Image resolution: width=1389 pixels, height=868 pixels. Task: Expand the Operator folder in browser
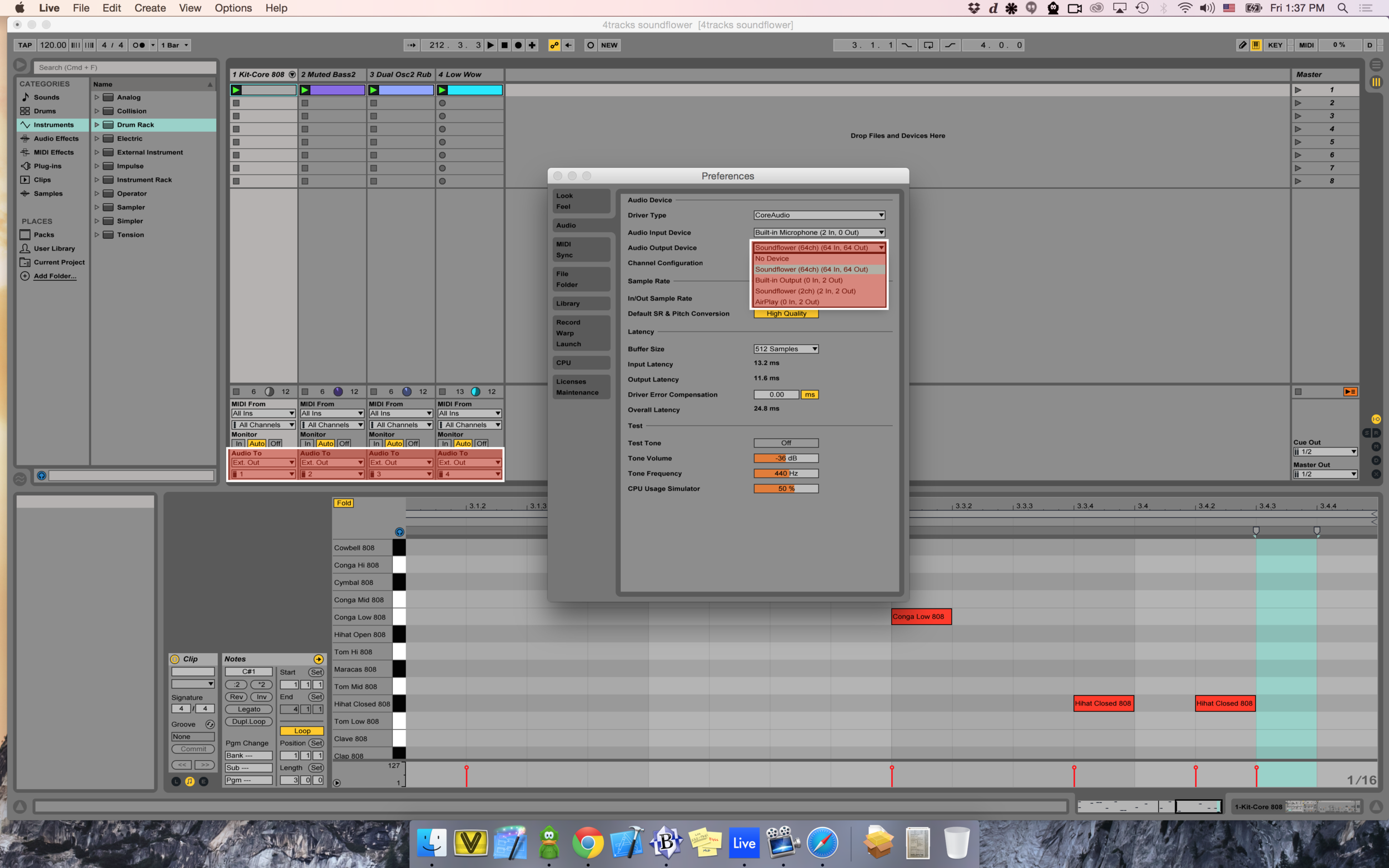(x=97, y=193)
